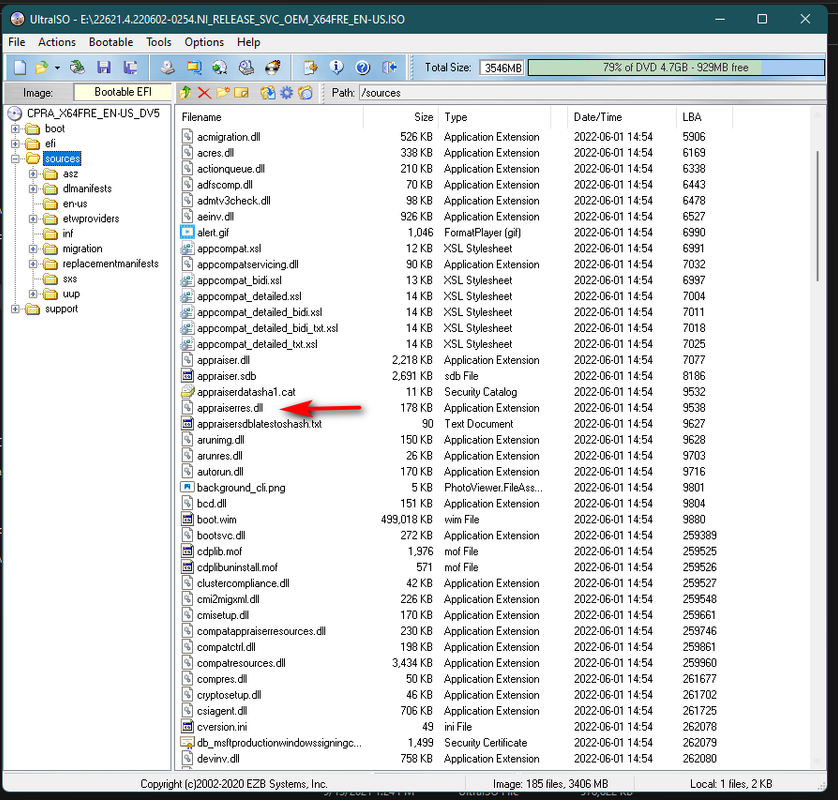Click the DVD 4.7GB capacity usage bar

coord(676,67)
